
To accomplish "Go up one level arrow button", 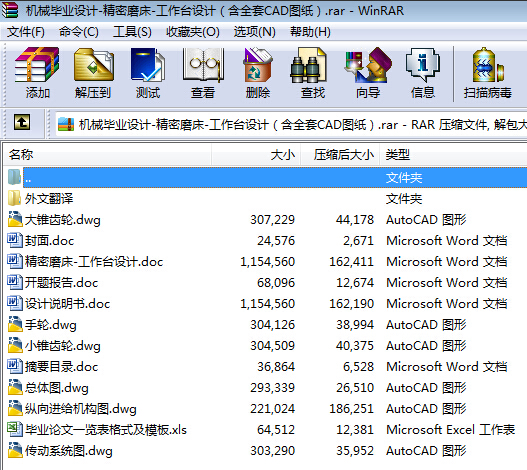I will tap(22, 122).
